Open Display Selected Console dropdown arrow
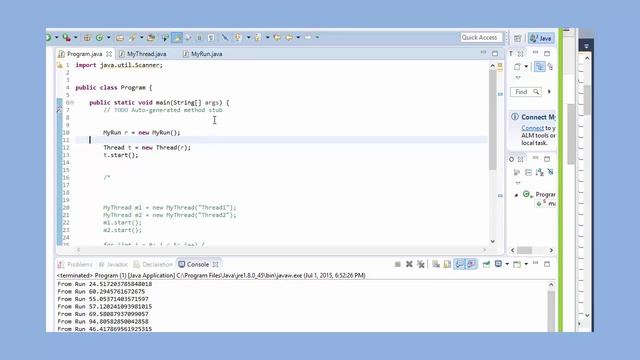This screenshot has height=360, width=640. point(507,264)
